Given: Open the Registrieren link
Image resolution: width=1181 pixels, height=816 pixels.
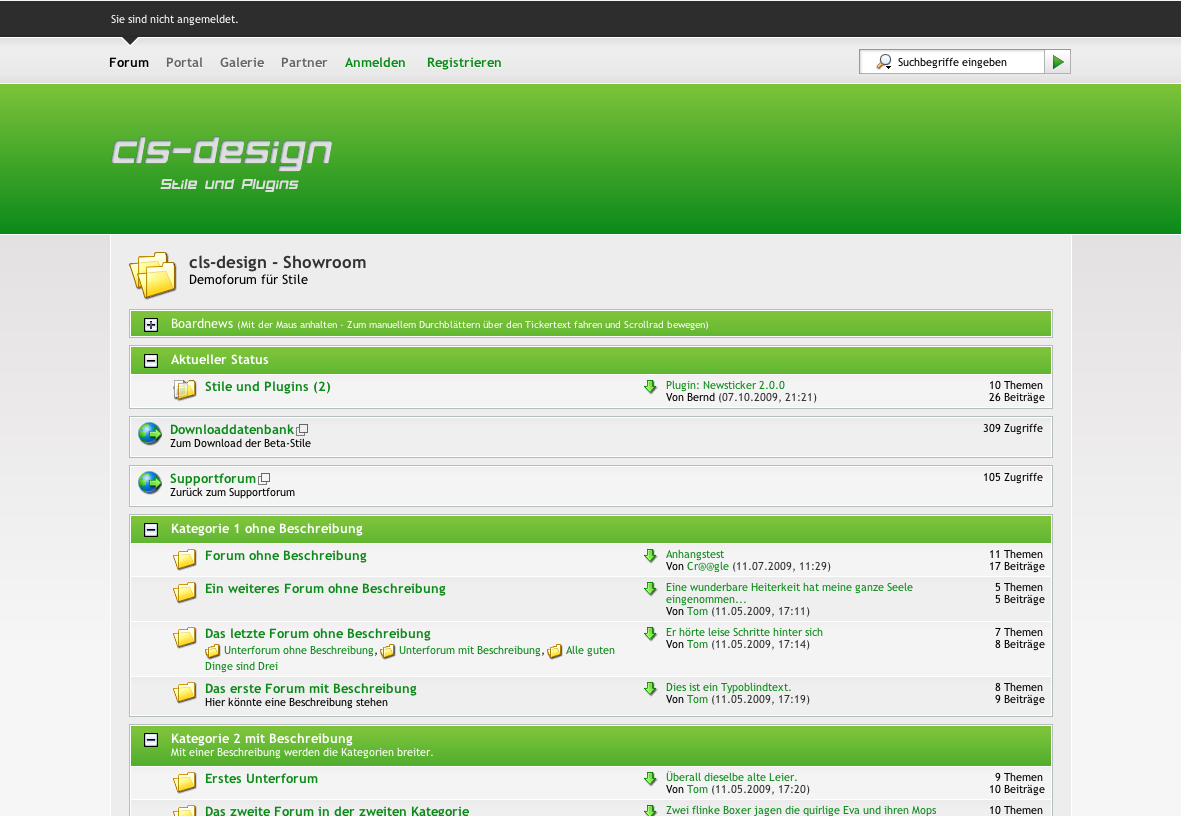Looking at the screenshot, I should (464, 62).
